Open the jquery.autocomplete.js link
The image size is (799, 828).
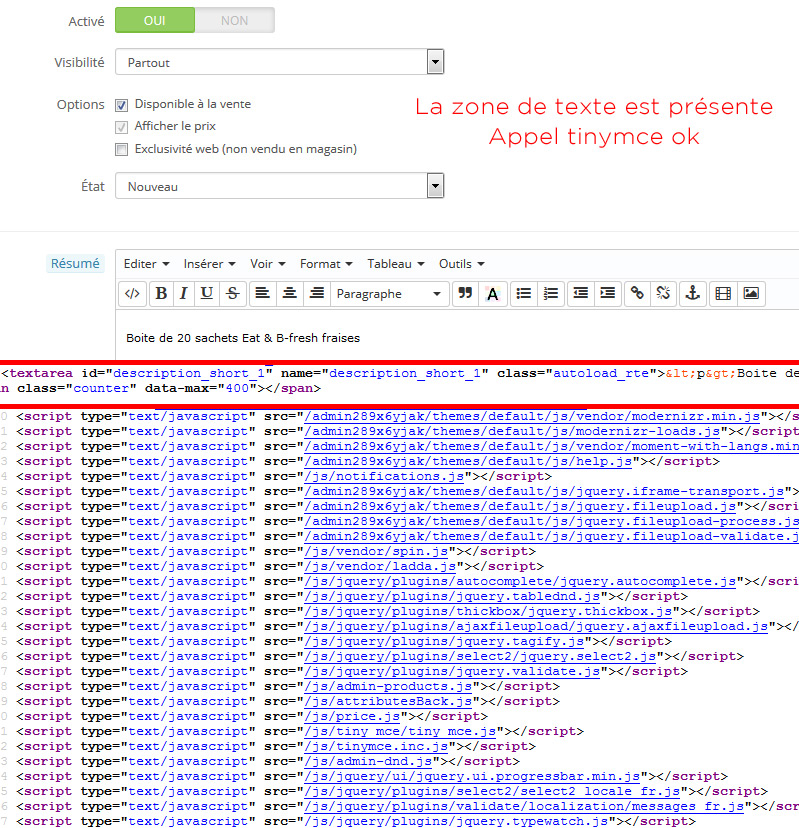tap(520, 581)
